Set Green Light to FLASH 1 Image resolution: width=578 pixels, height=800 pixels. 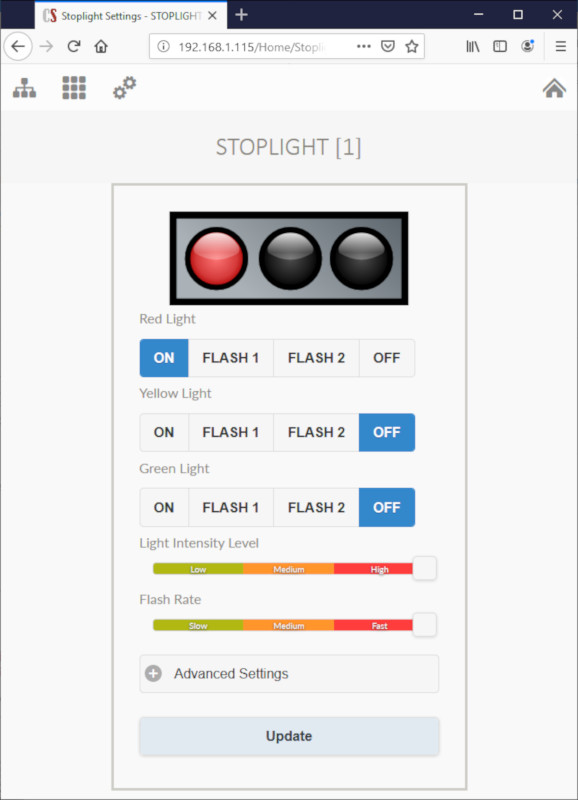click(x=231, y=508)
